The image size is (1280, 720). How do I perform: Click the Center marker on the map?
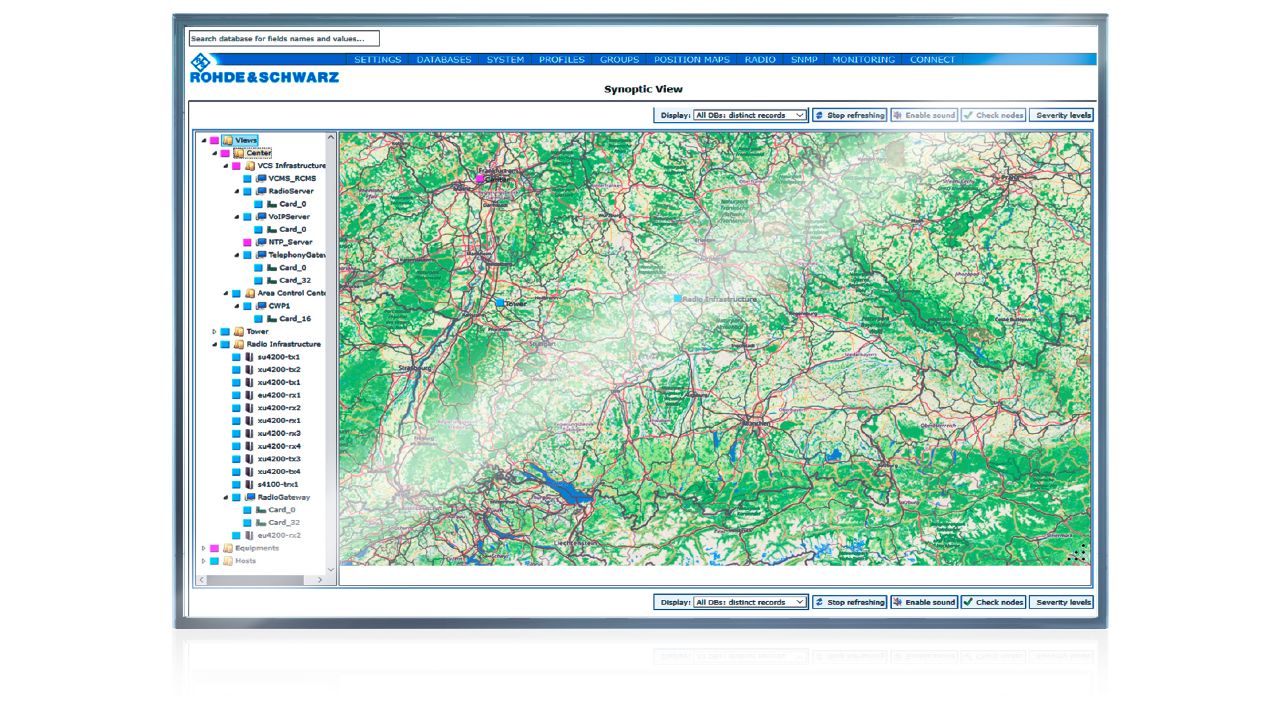(x=480, y=179)
